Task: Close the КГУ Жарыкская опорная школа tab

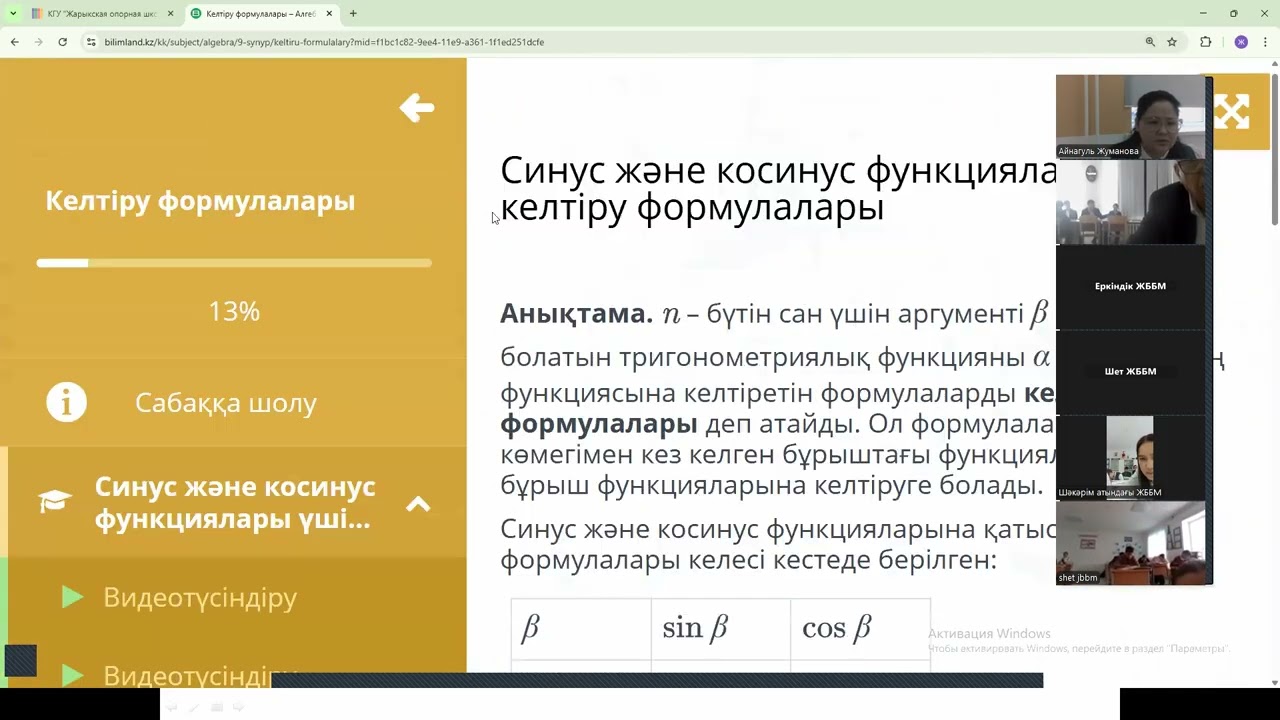Action: pos(170,14)
